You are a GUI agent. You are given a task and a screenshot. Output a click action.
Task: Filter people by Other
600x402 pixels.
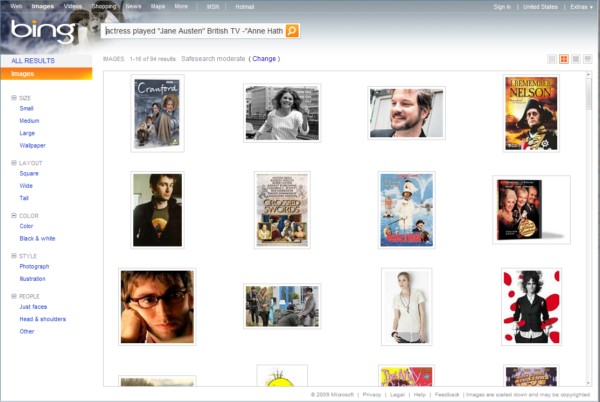[27, 331]
